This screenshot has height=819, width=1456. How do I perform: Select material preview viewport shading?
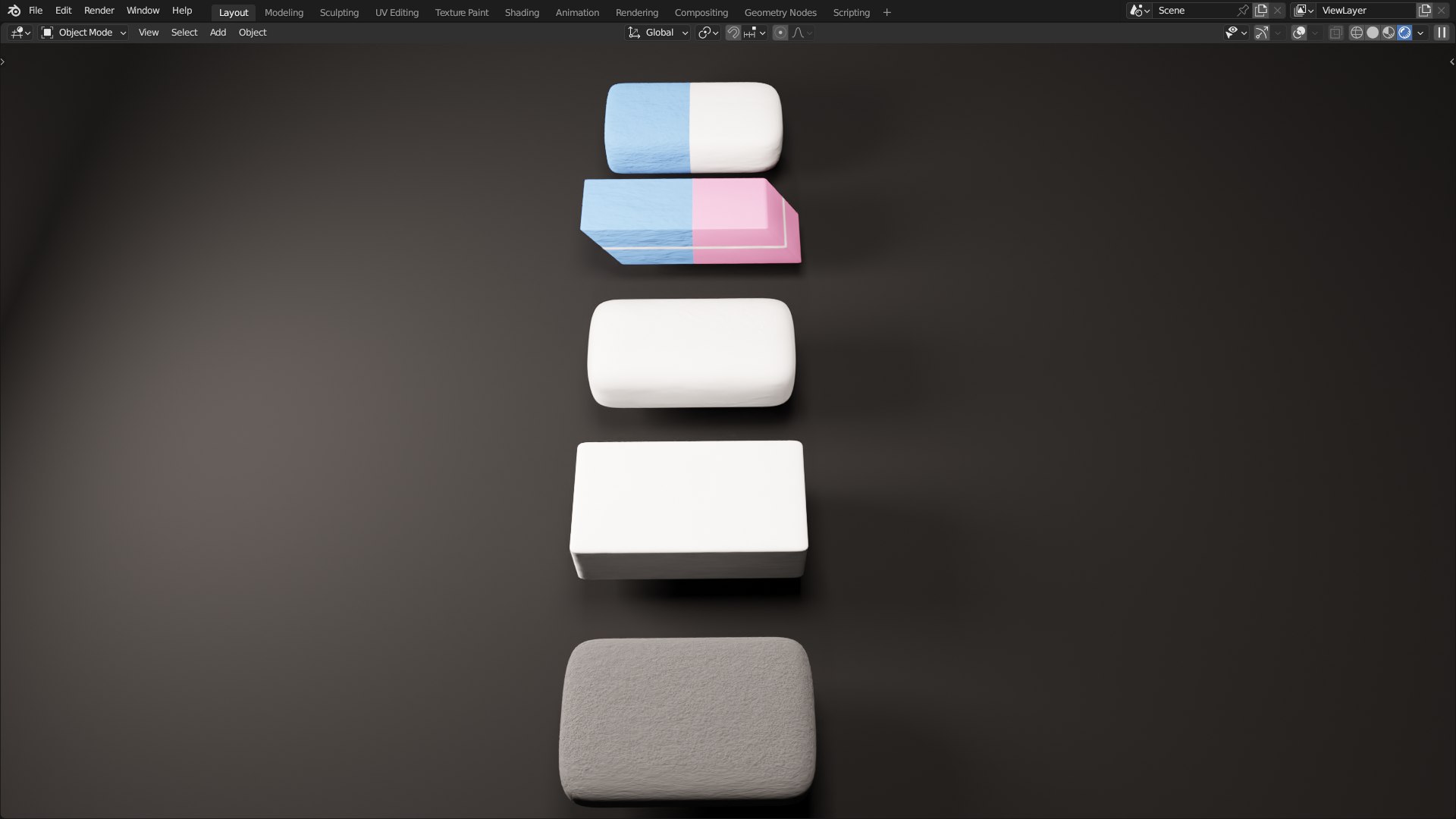point(1389,33)
